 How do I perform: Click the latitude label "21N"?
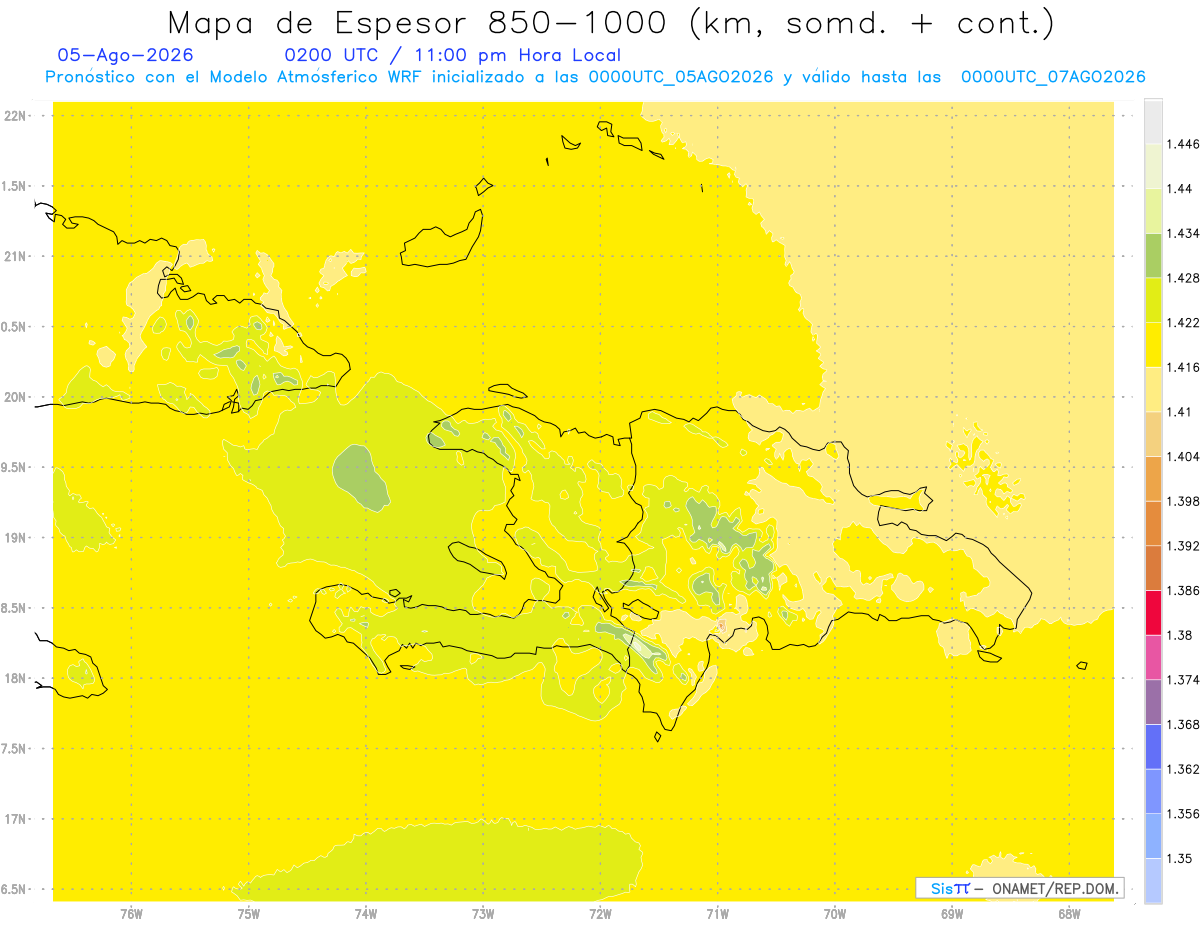pos(16,256)
